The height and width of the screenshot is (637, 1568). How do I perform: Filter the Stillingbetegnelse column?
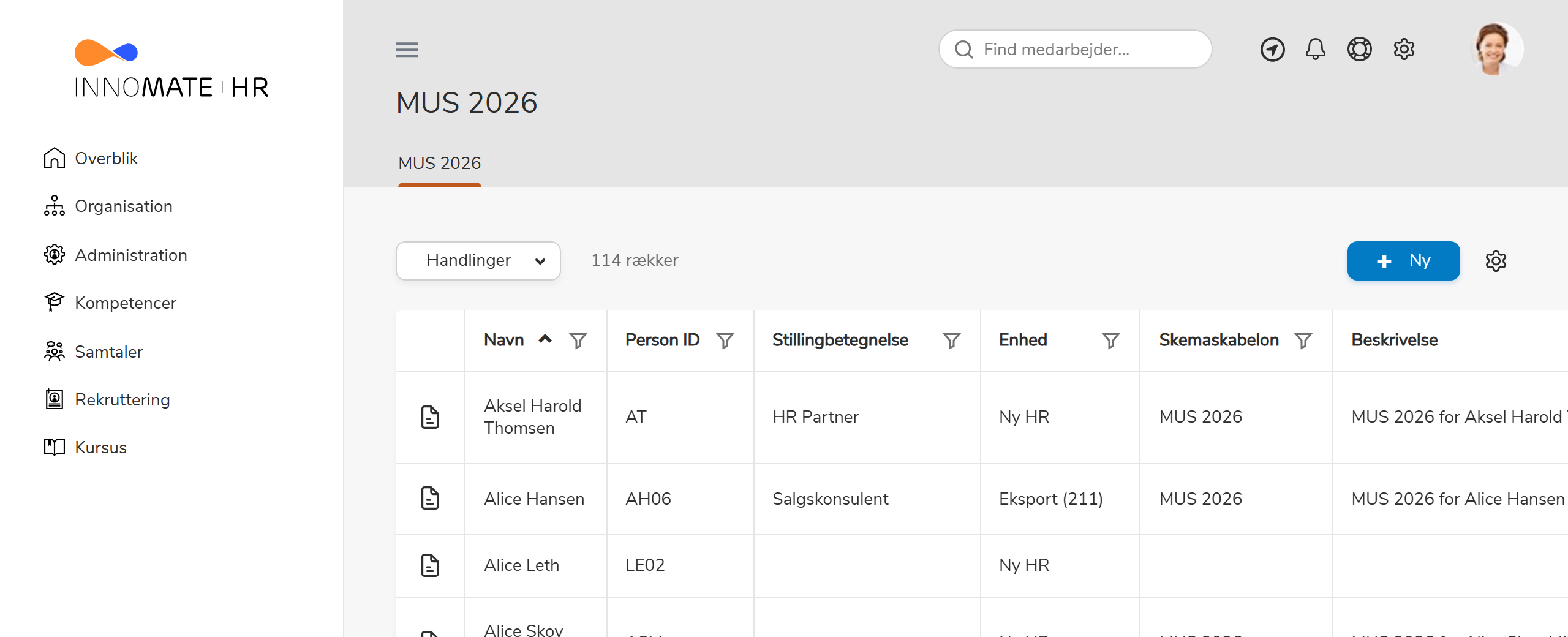click(x=952, y=341)
